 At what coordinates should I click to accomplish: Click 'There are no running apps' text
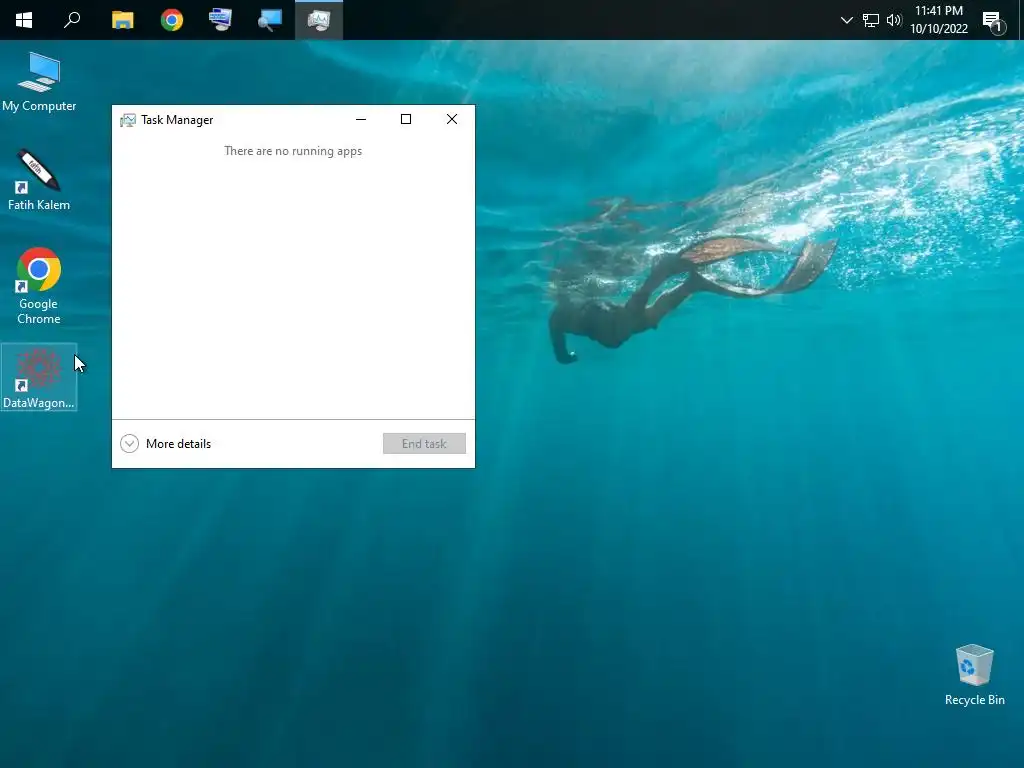pos(293,152)
